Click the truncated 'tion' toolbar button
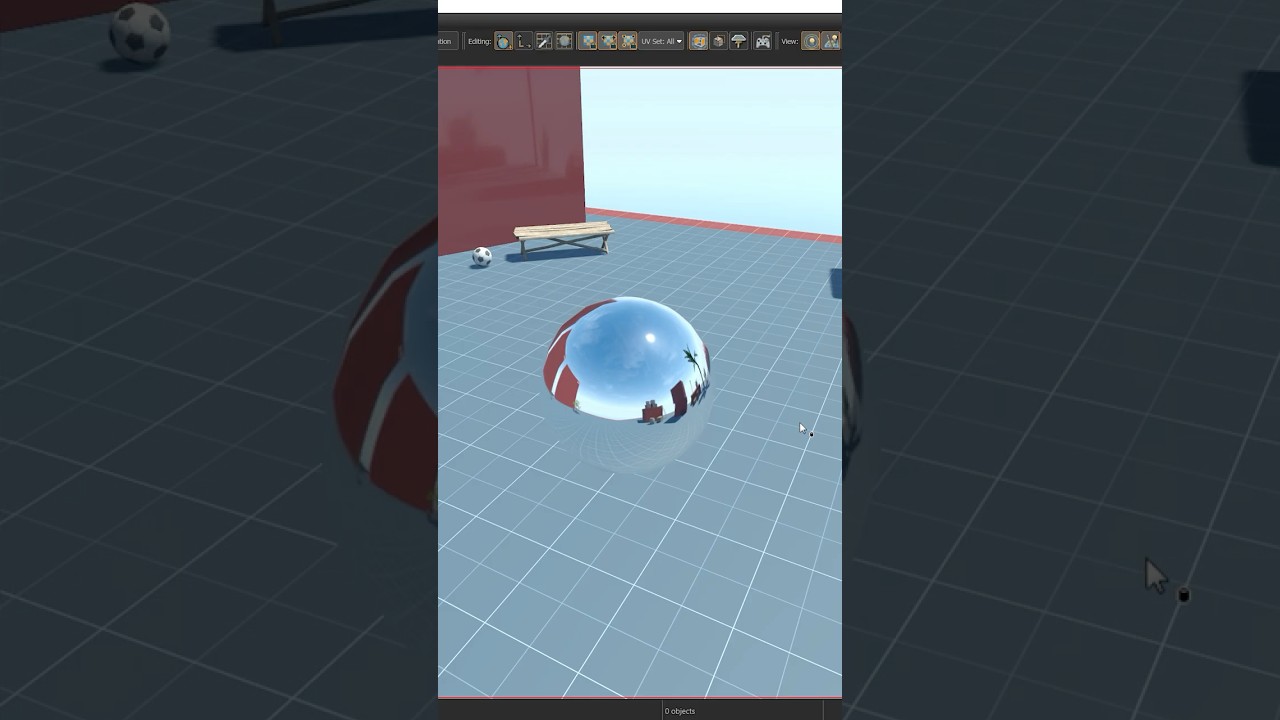 pyautogui.click(x=447, y=41)
